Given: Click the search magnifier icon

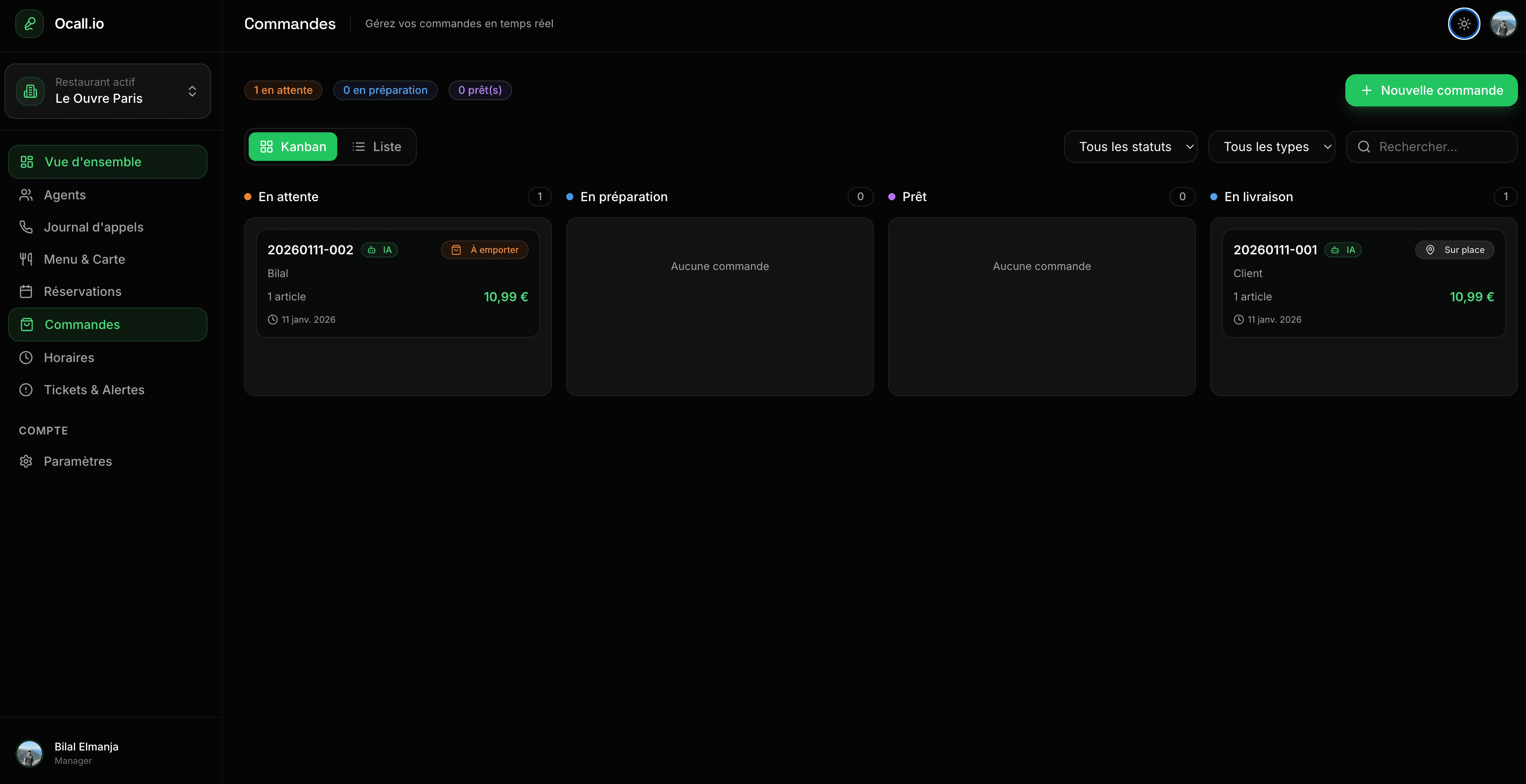Looking at the screenshot, I should (x=1364, y=146).
